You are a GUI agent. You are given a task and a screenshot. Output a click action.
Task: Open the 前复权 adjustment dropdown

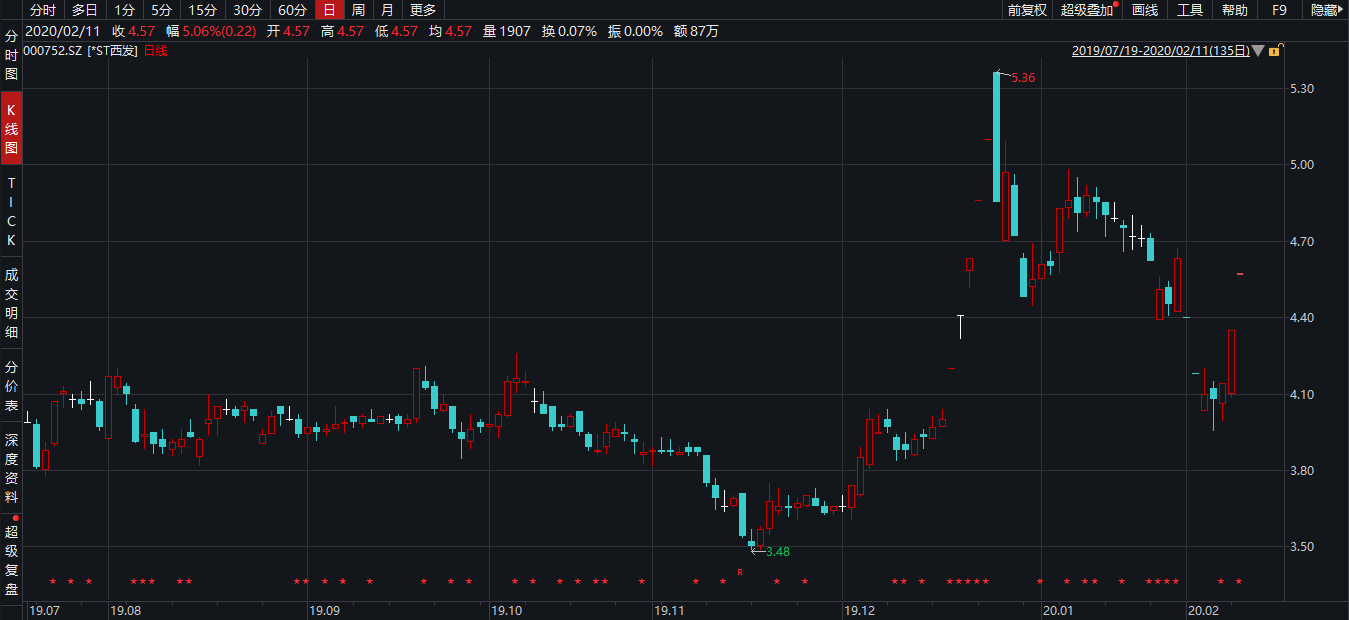coord(1027,10)
